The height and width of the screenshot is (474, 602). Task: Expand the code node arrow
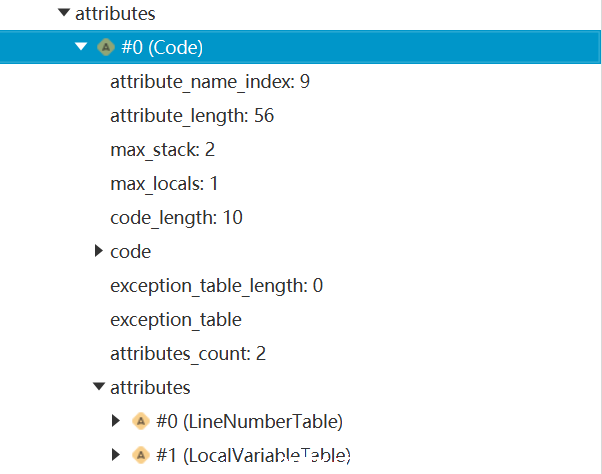[99, 251]
